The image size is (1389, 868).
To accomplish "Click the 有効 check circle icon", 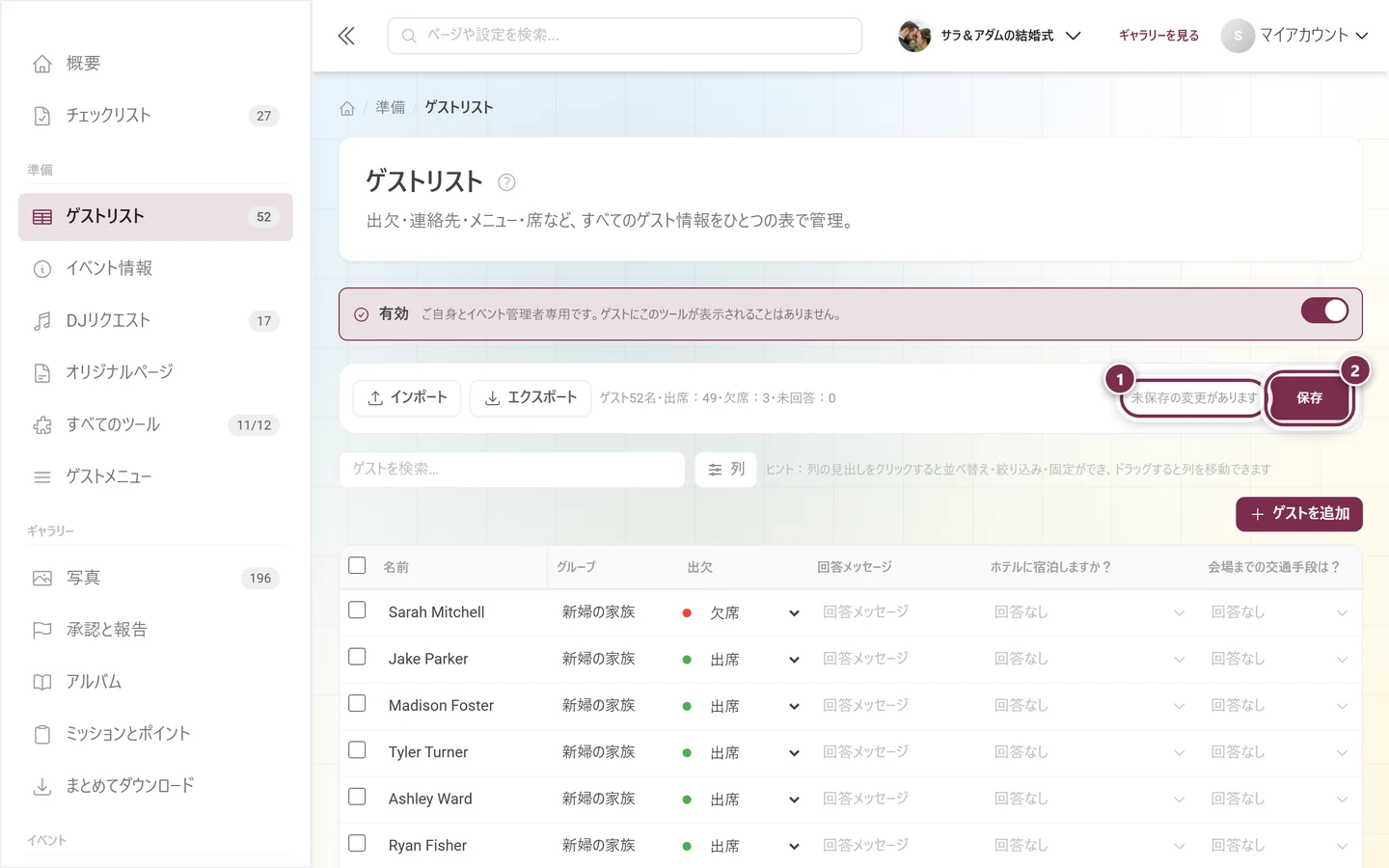I will pos(362,314).
